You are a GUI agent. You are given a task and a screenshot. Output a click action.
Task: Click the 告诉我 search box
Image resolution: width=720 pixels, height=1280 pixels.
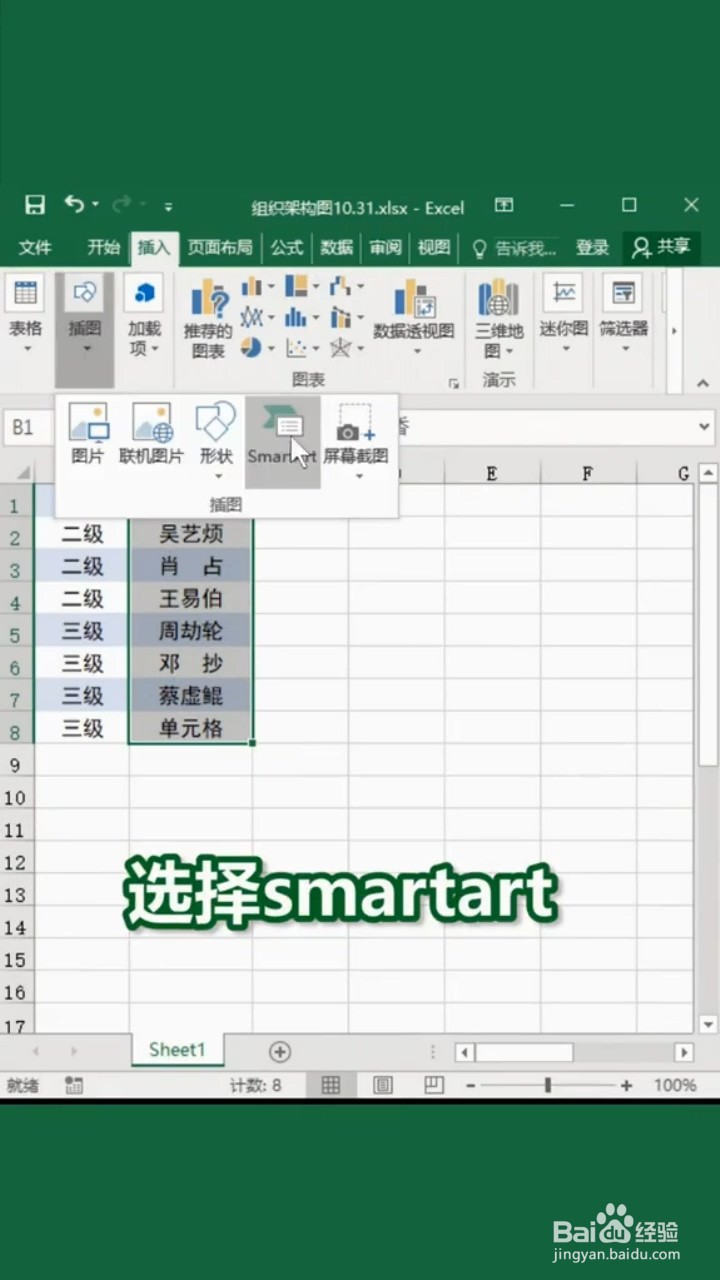pos(515,248)
